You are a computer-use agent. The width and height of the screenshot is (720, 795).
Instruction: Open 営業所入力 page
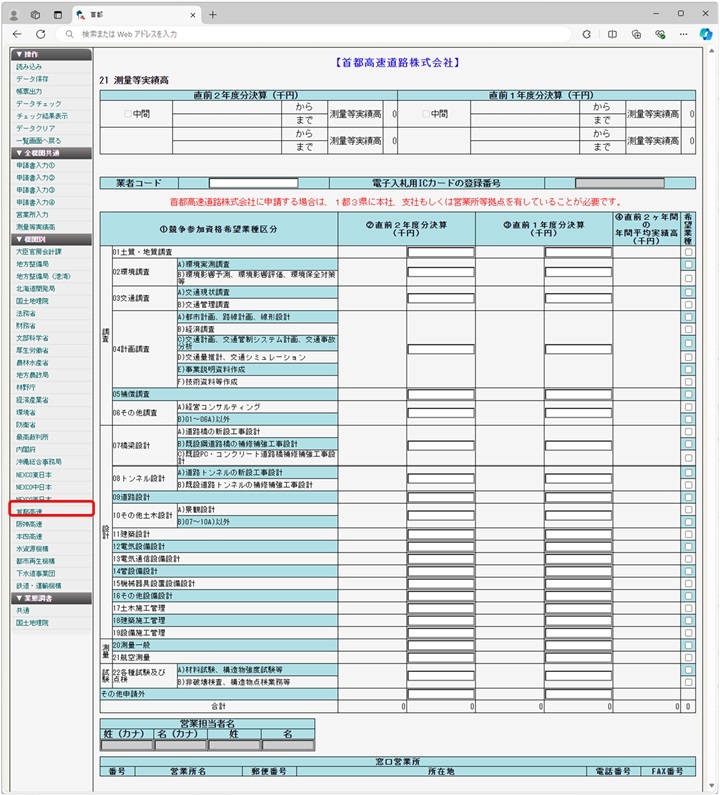[32, 215]
